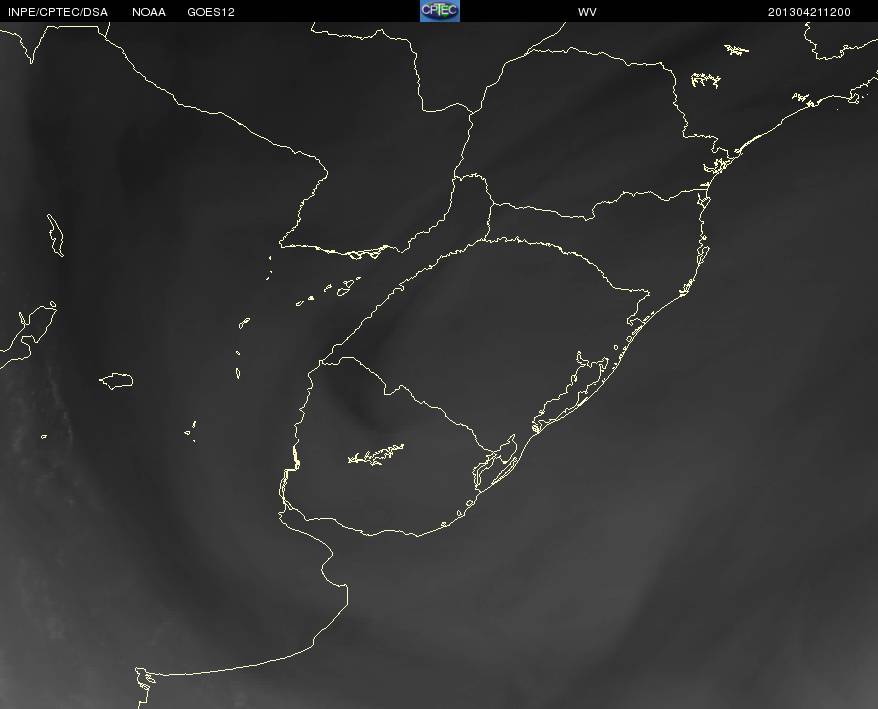Select the GOES12 satellite label
878x709 pixels.
pos(211,12)
